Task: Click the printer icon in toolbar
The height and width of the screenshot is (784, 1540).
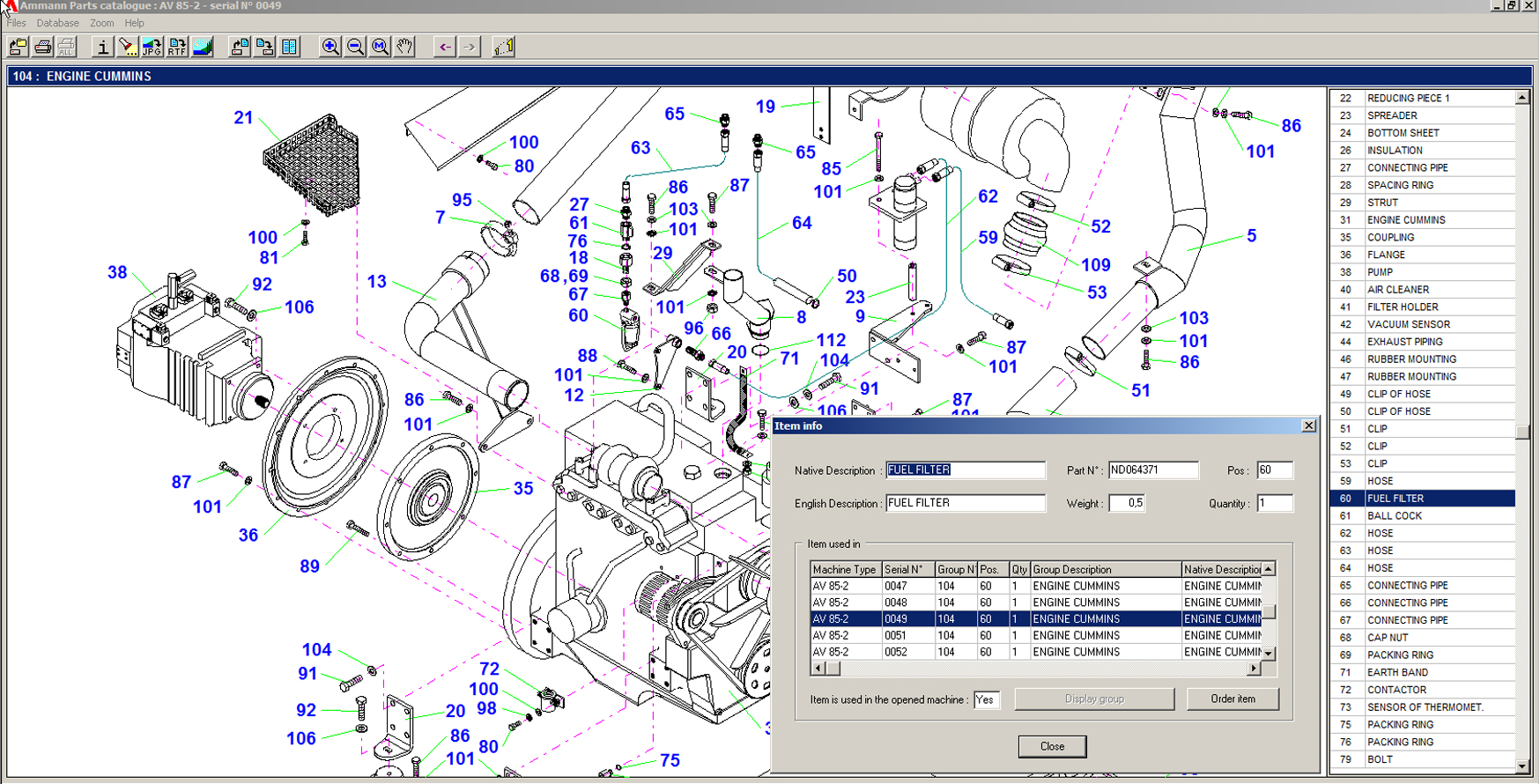Action: click(x=42, y=47)
